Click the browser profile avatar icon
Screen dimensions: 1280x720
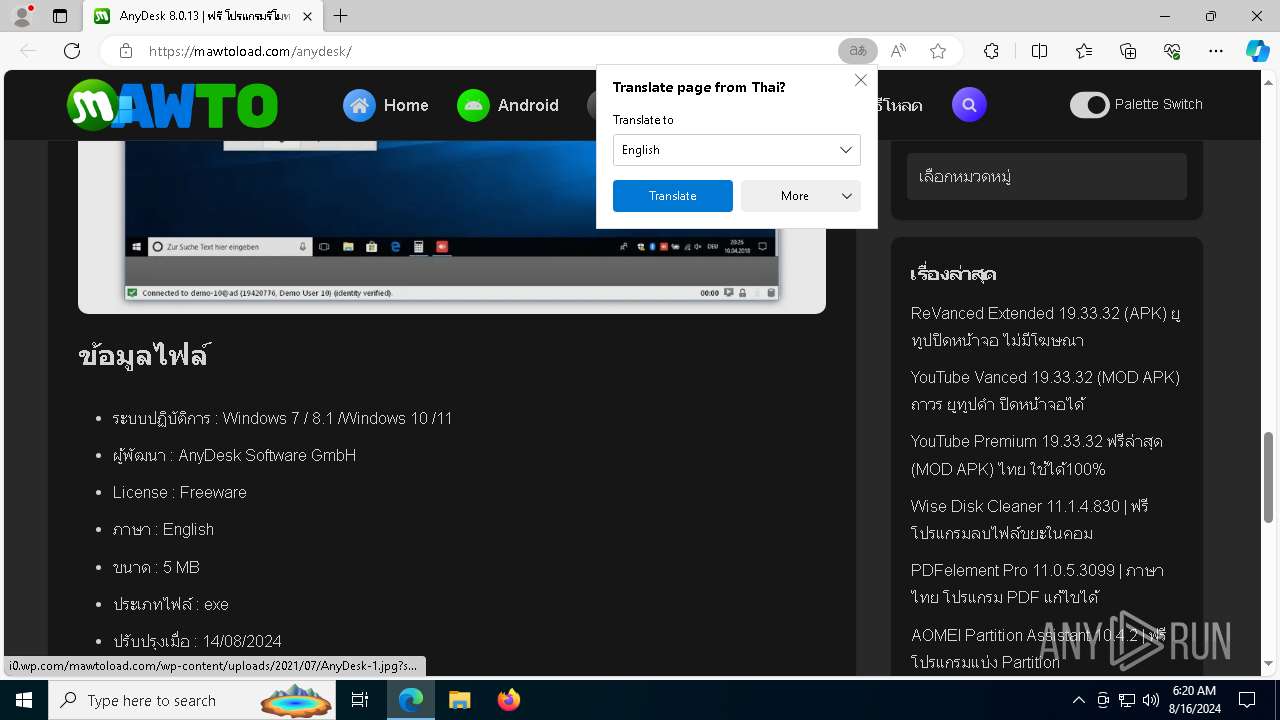point(21,16)
